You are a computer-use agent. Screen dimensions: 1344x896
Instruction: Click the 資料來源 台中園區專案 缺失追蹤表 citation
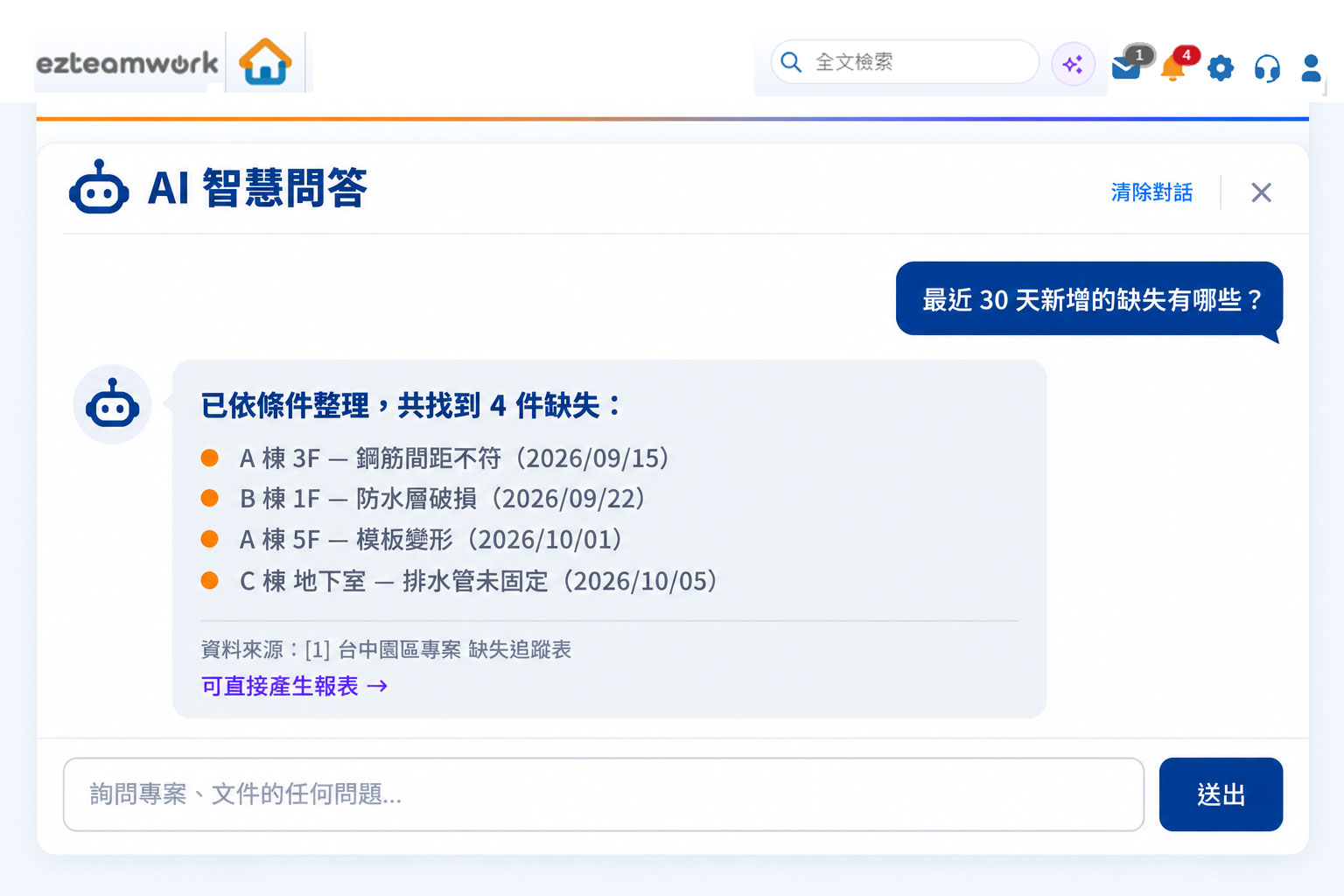386,649
